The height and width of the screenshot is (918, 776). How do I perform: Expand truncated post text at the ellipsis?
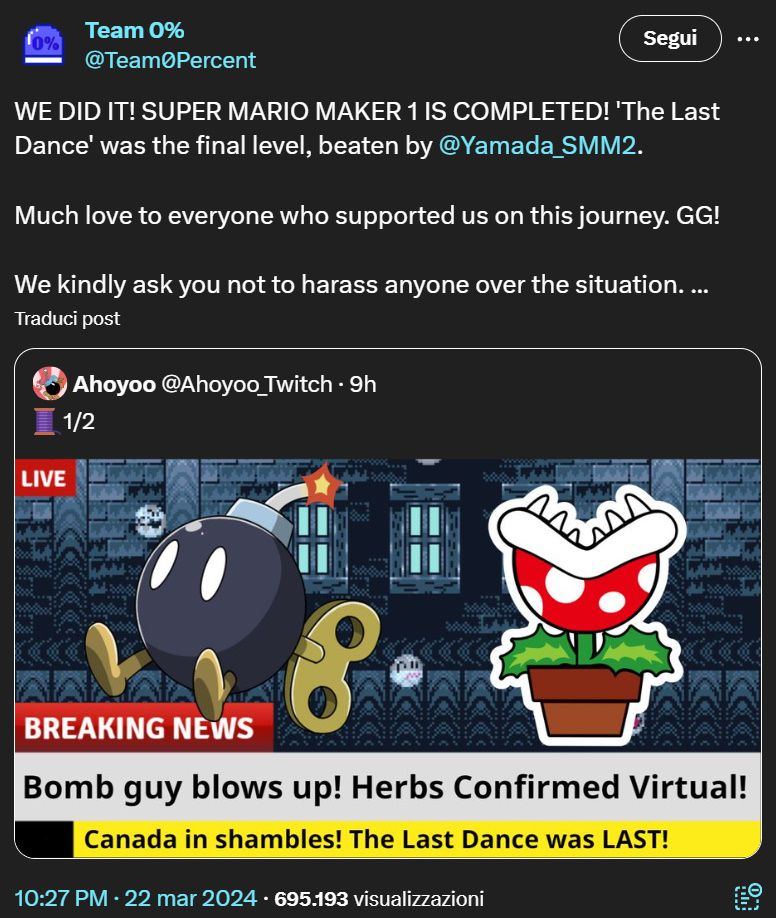tap(700, 285)
